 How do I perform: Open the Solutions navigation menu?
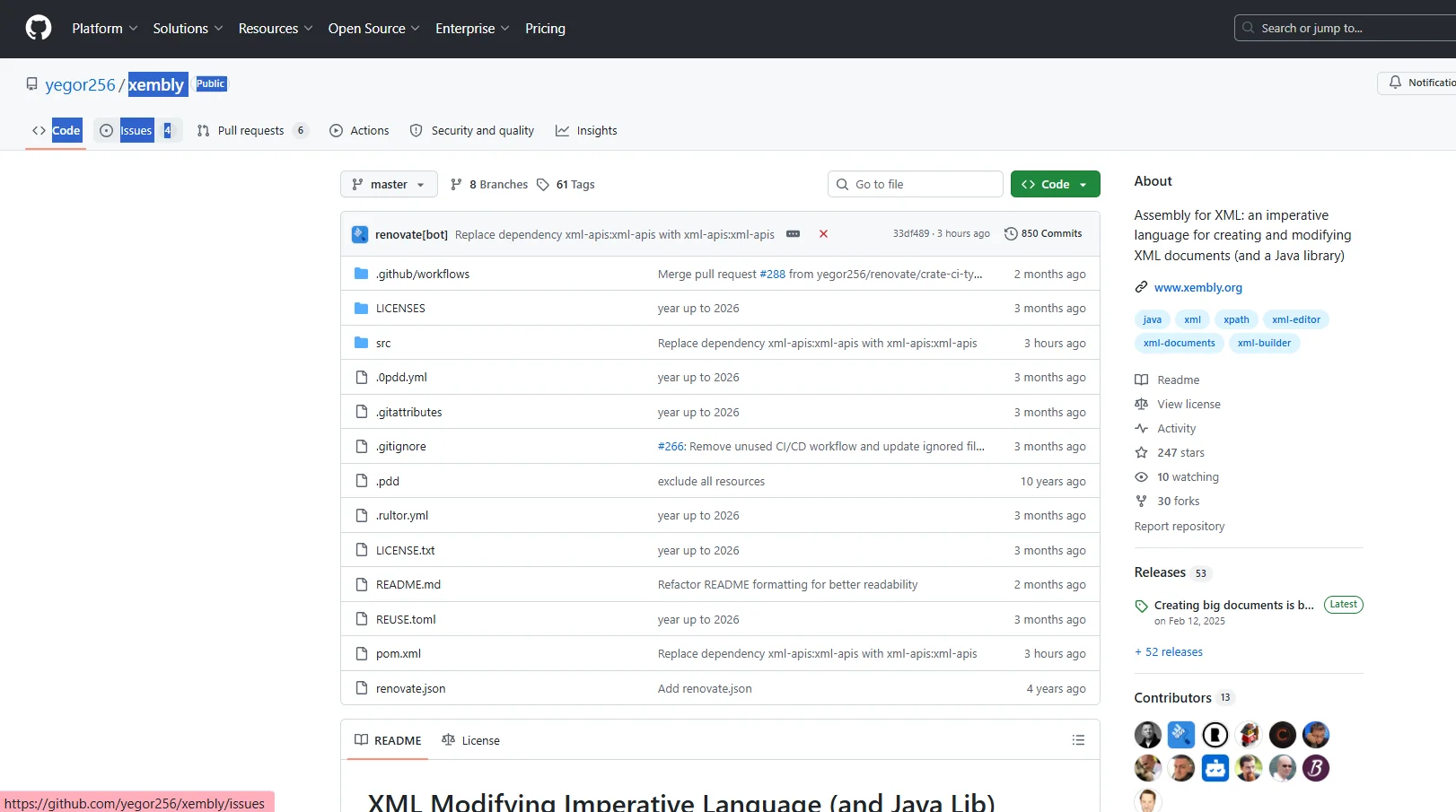tap(188, 29)
